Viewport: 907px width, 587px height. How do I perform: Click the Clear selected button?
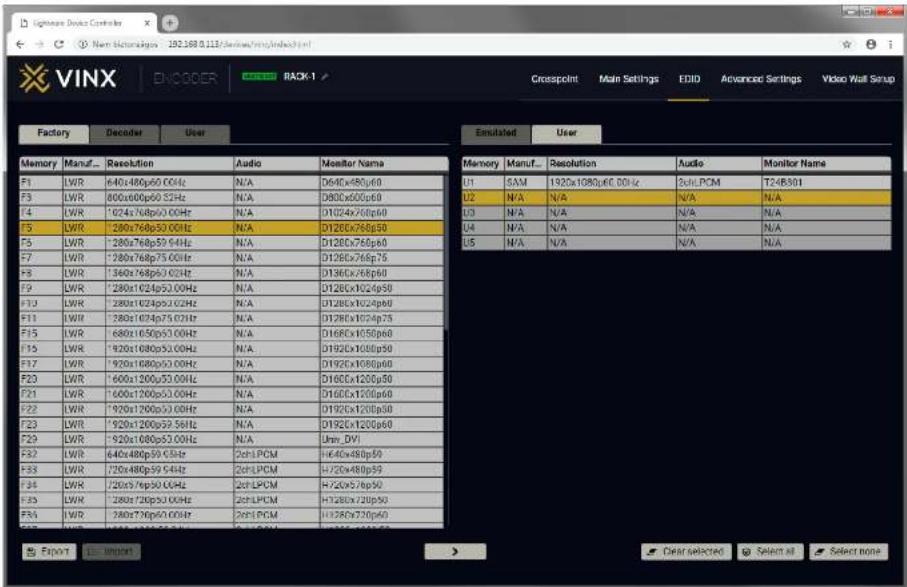pyautogui.click(x=686, y=552)
